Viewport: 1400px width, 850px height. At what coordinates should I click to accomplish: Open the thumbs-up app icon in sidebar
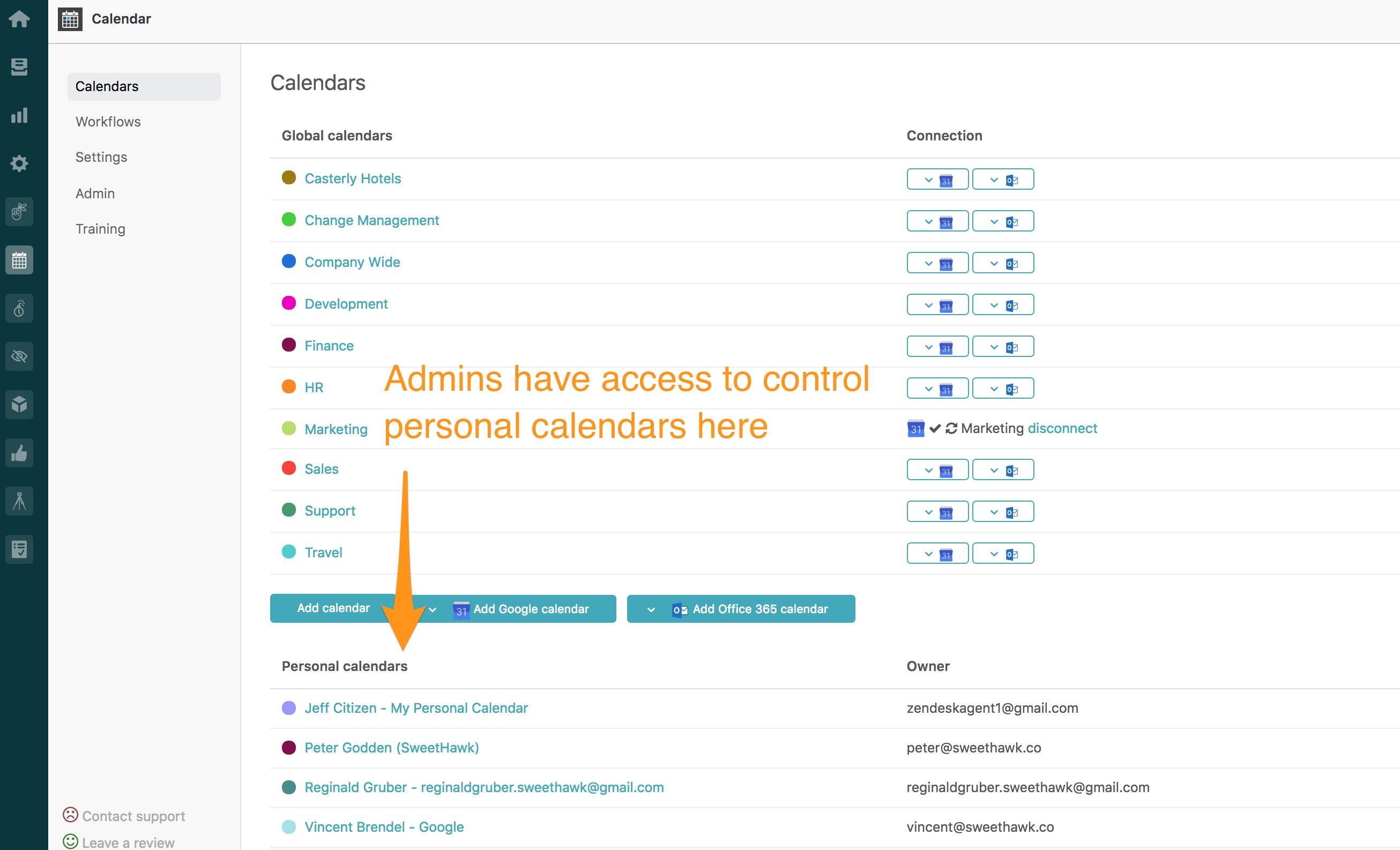19,453
